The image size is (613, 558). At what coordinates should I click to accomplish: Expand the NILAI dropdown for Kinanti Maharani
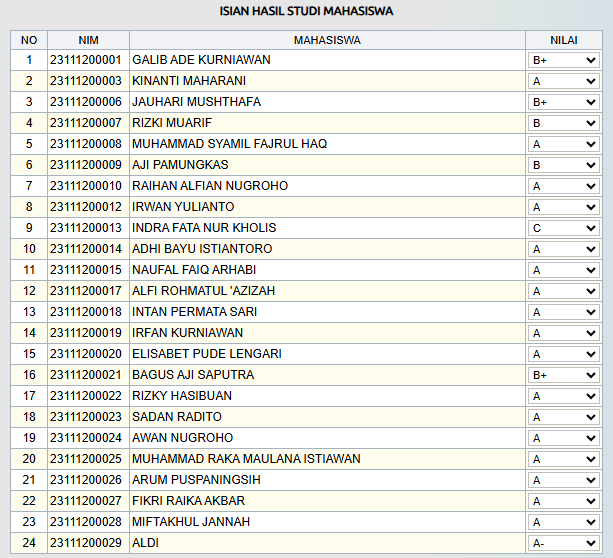click(x=563, y=81)
